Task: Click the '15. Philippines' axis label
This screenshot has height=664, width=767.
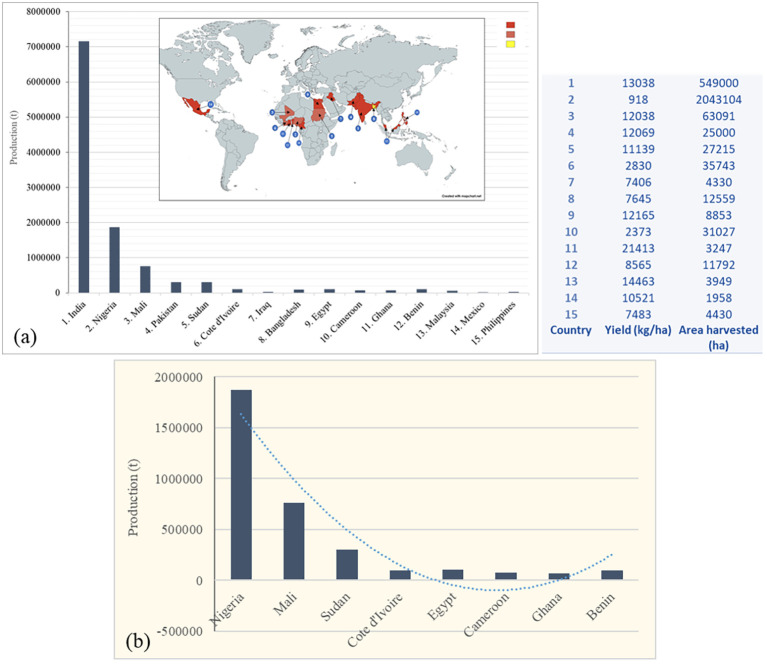Action: (x=494, y=323)
